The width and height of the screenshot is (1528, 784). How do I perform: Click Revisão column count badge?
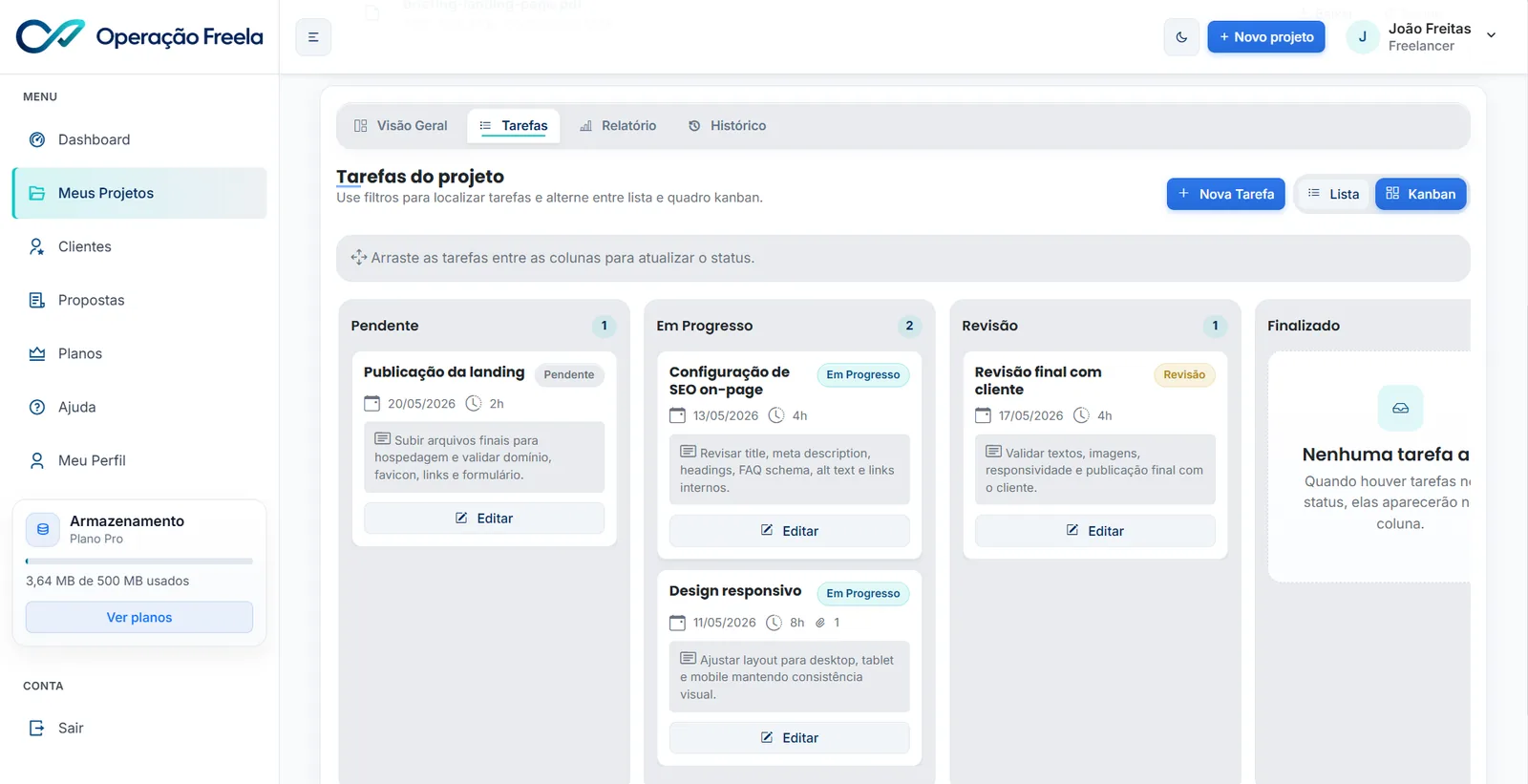[1215, 326]
